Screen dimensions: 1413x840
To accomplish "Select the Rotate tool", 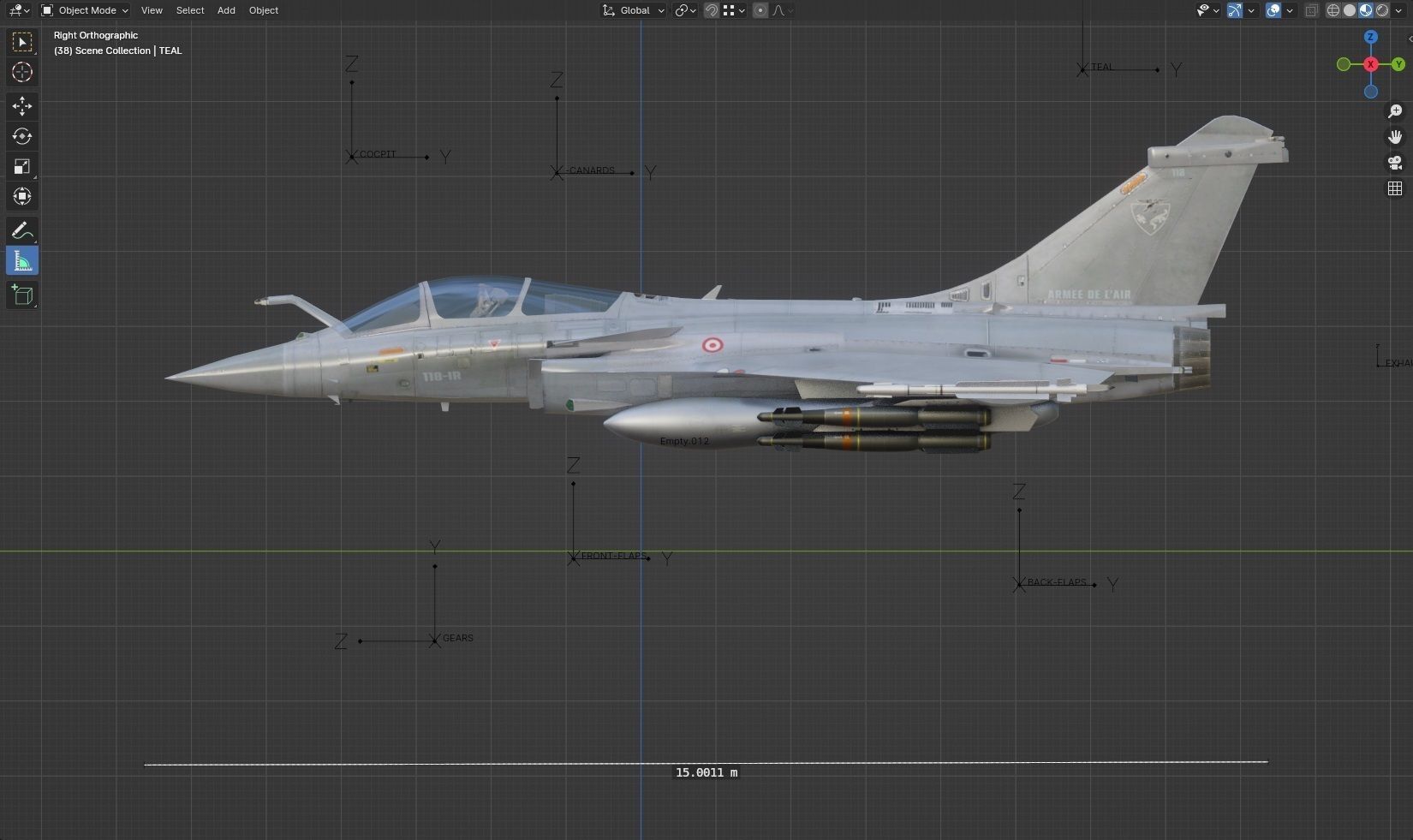I will [x=22, y=136].
